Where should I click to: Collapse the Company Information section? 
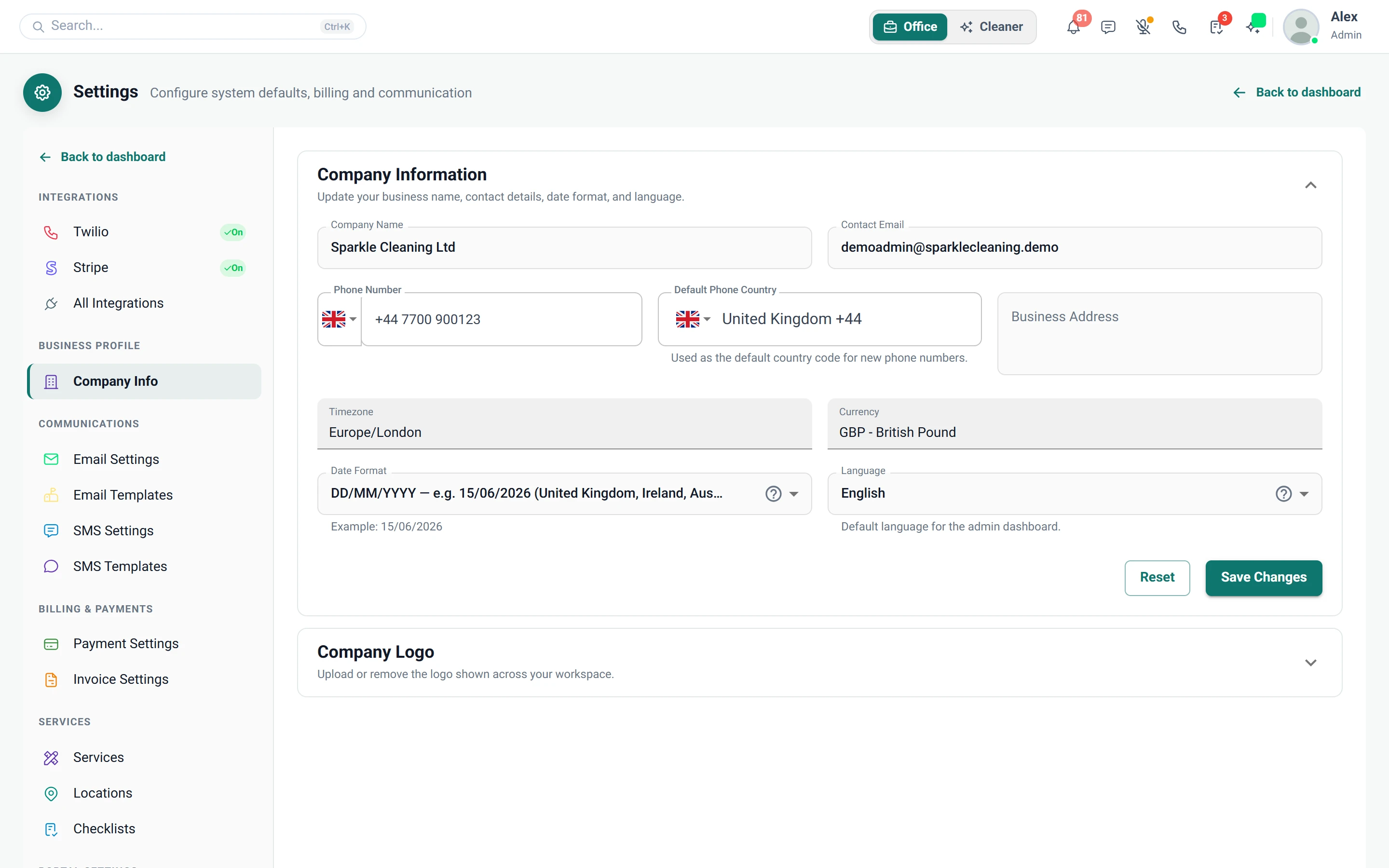point(1310,185)
